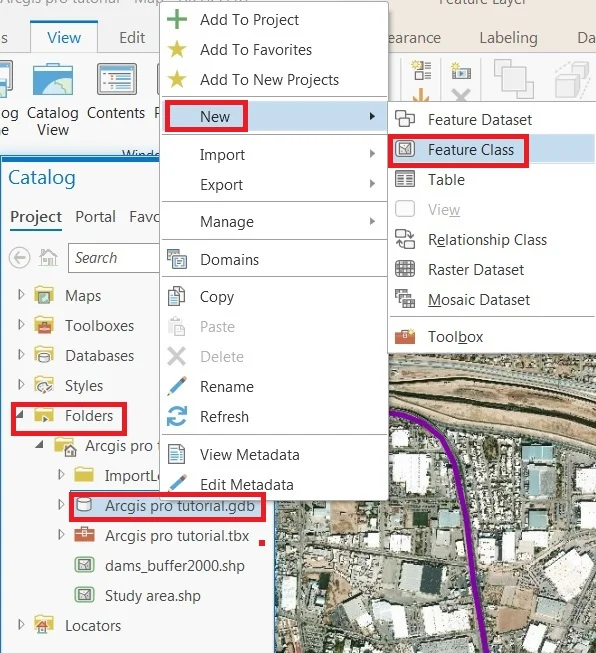596x653 pixels.
Task: Click the Toolboxes folder icon
Action: [x=44, y=325]
